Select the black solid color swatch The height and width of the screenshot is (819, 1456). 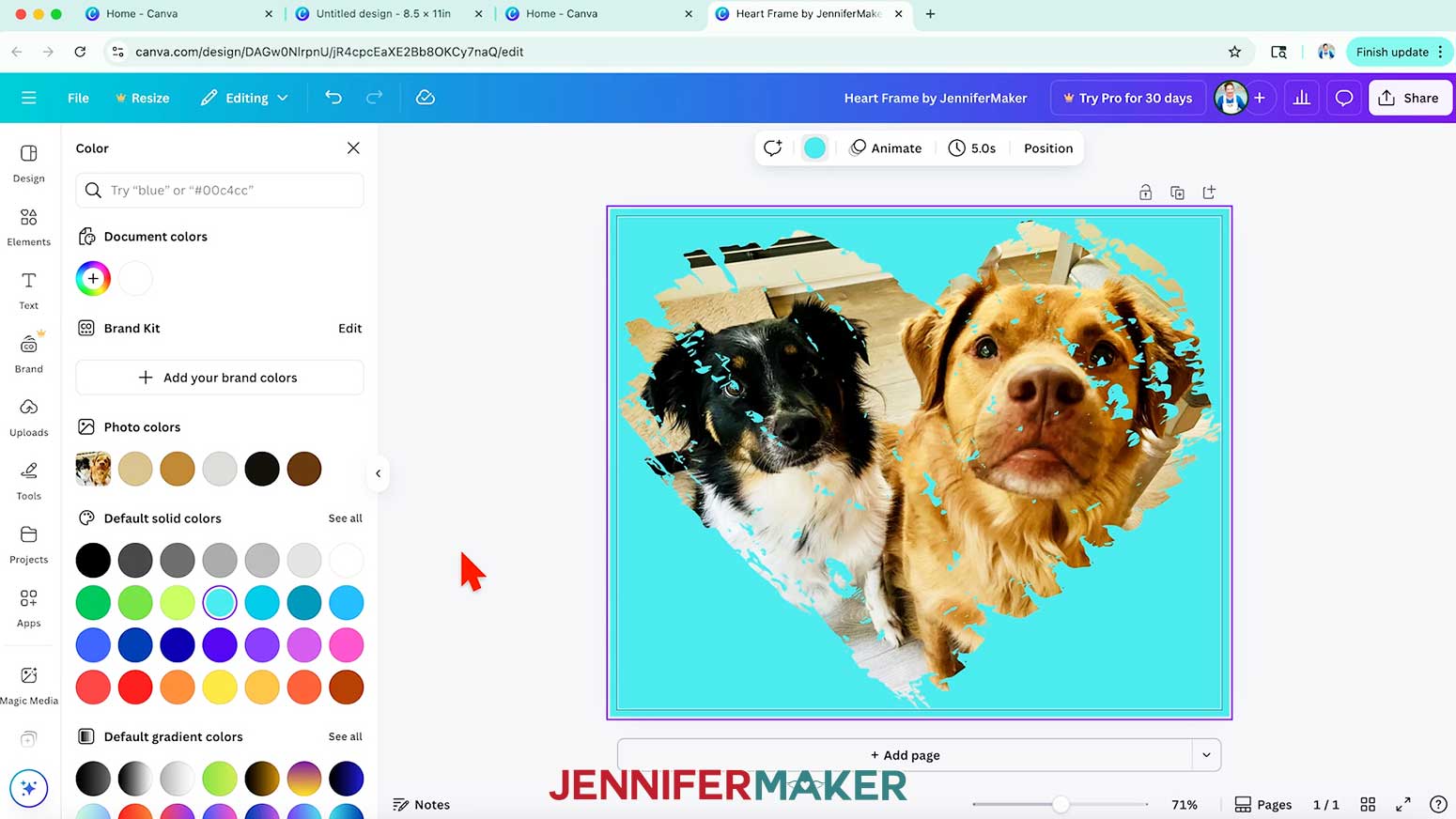93,561
